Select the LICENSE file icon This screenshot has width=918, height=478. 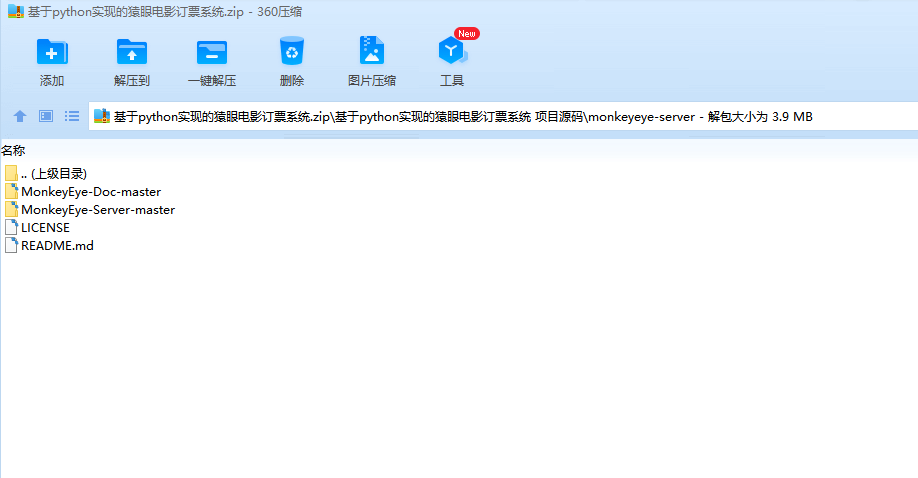11,227
